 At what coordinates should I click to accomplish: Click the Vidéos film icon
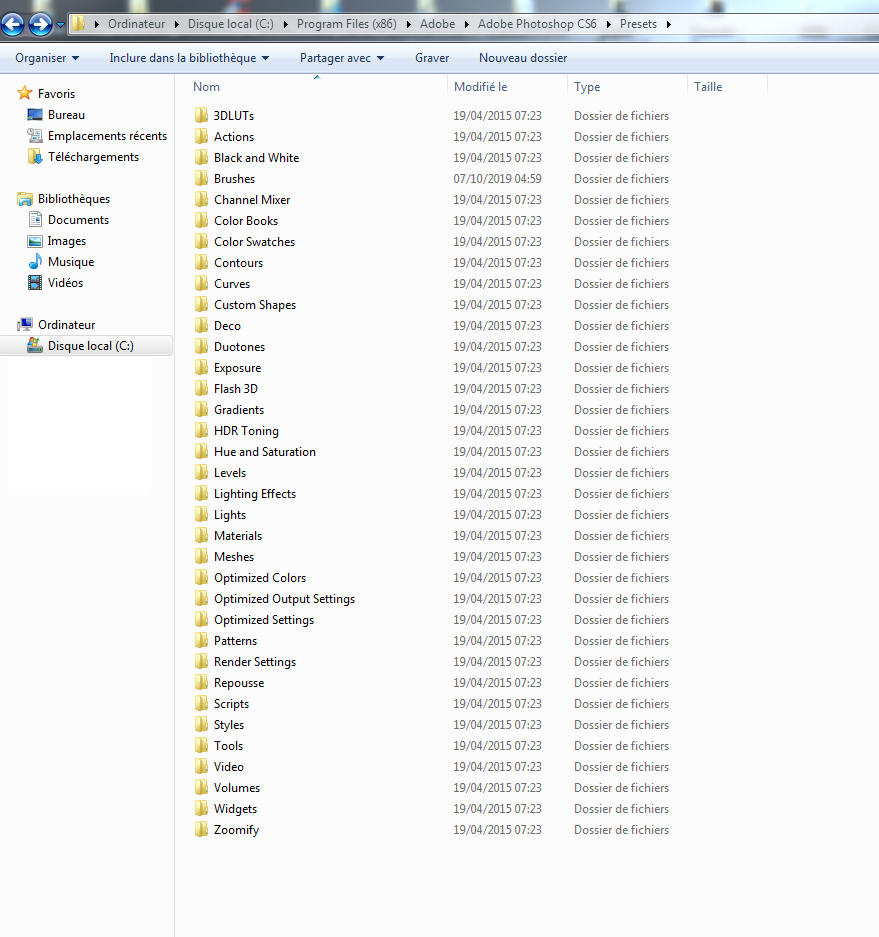point(35,283)
